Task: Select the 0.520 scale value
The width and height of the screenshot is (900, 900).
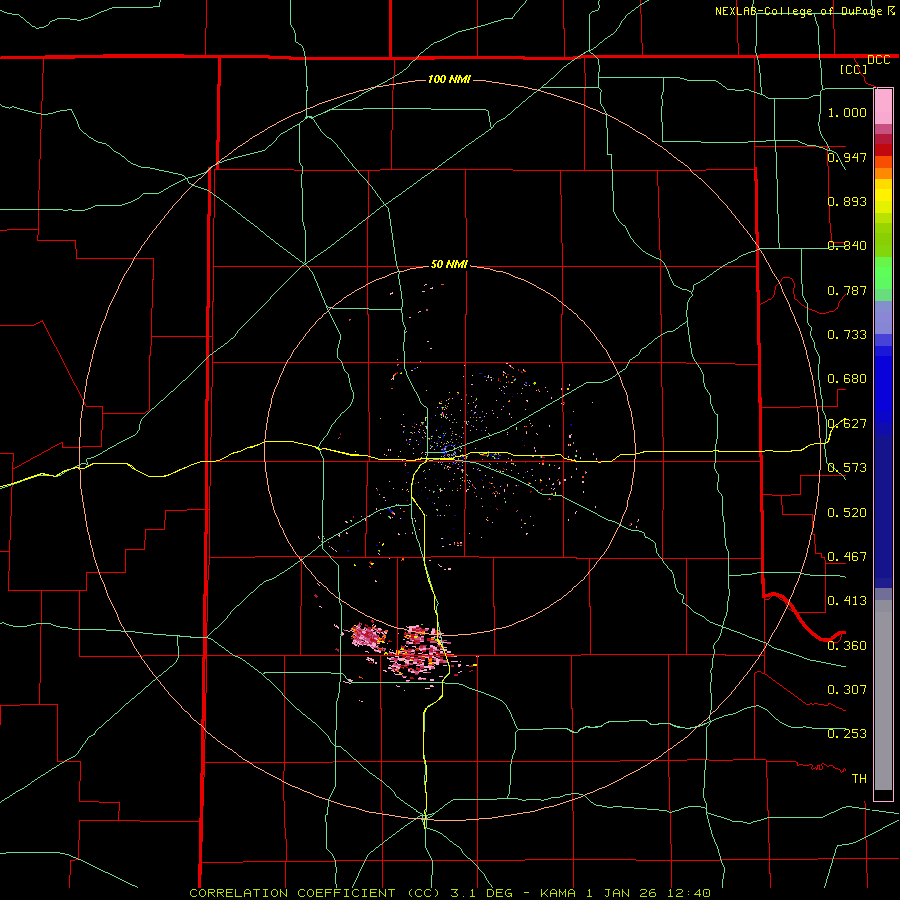Action: [847, 513]
